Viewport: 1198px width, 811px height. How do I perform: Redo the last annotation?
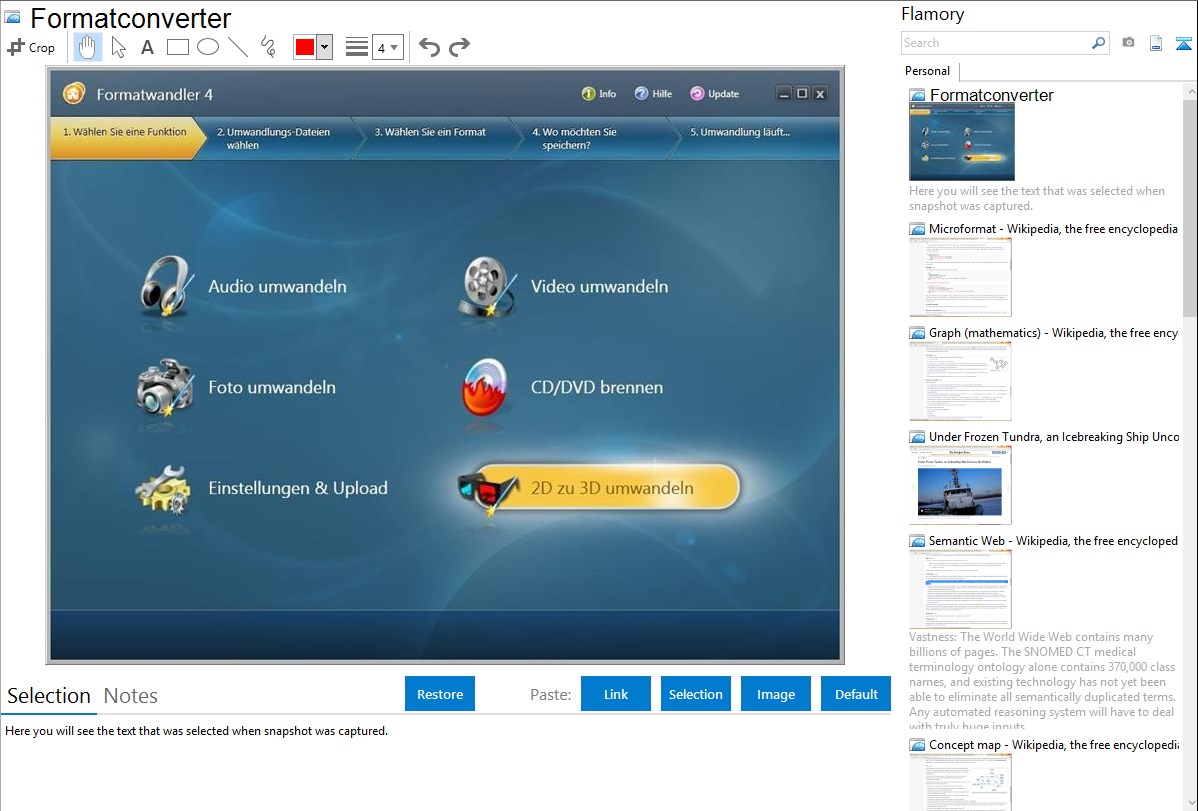tap(459, 47)
